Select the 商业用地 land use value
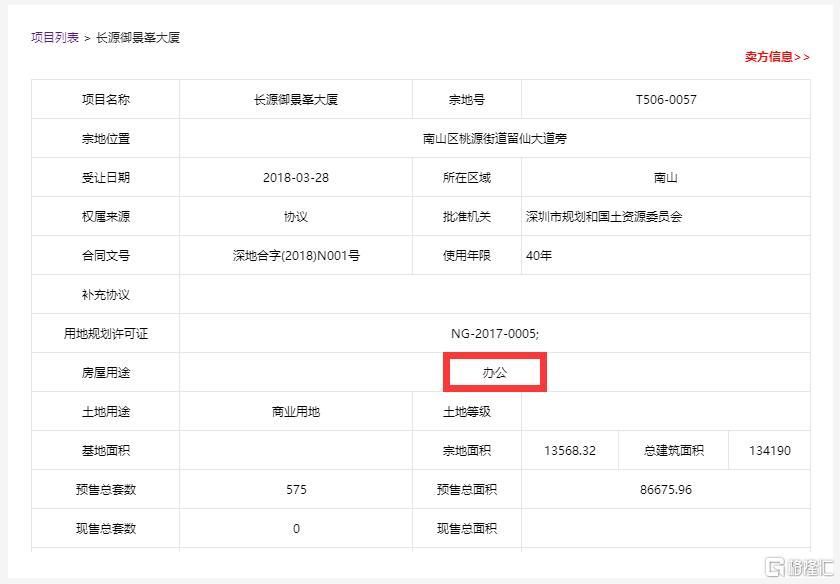This screenshot has width=840, height=584. coord(296,412)
